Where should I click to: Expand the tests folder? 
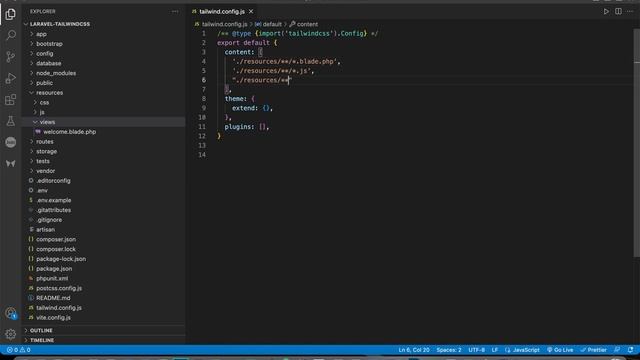[42, 161]
